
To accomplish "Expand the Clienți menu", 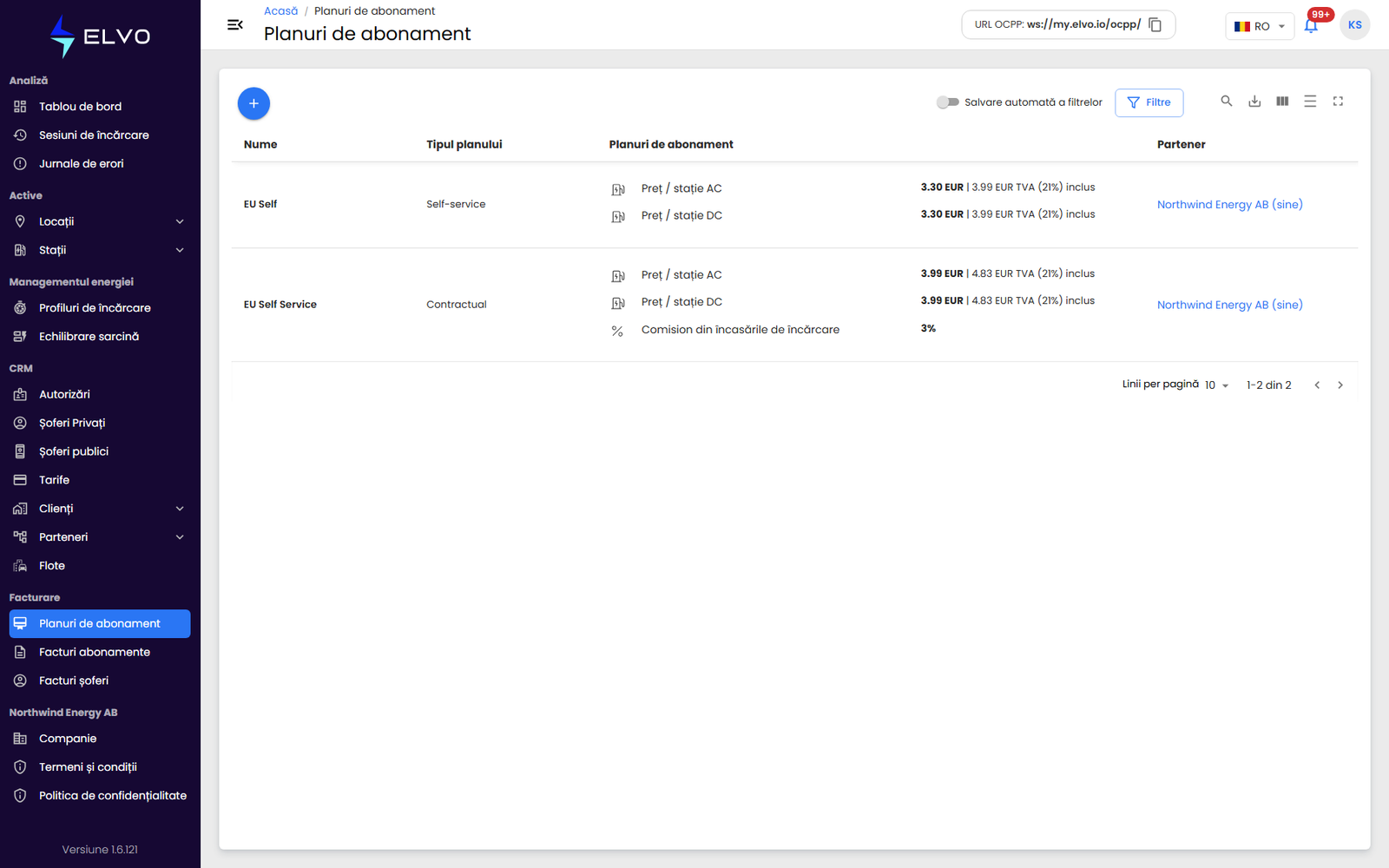I will click(100, 509).
